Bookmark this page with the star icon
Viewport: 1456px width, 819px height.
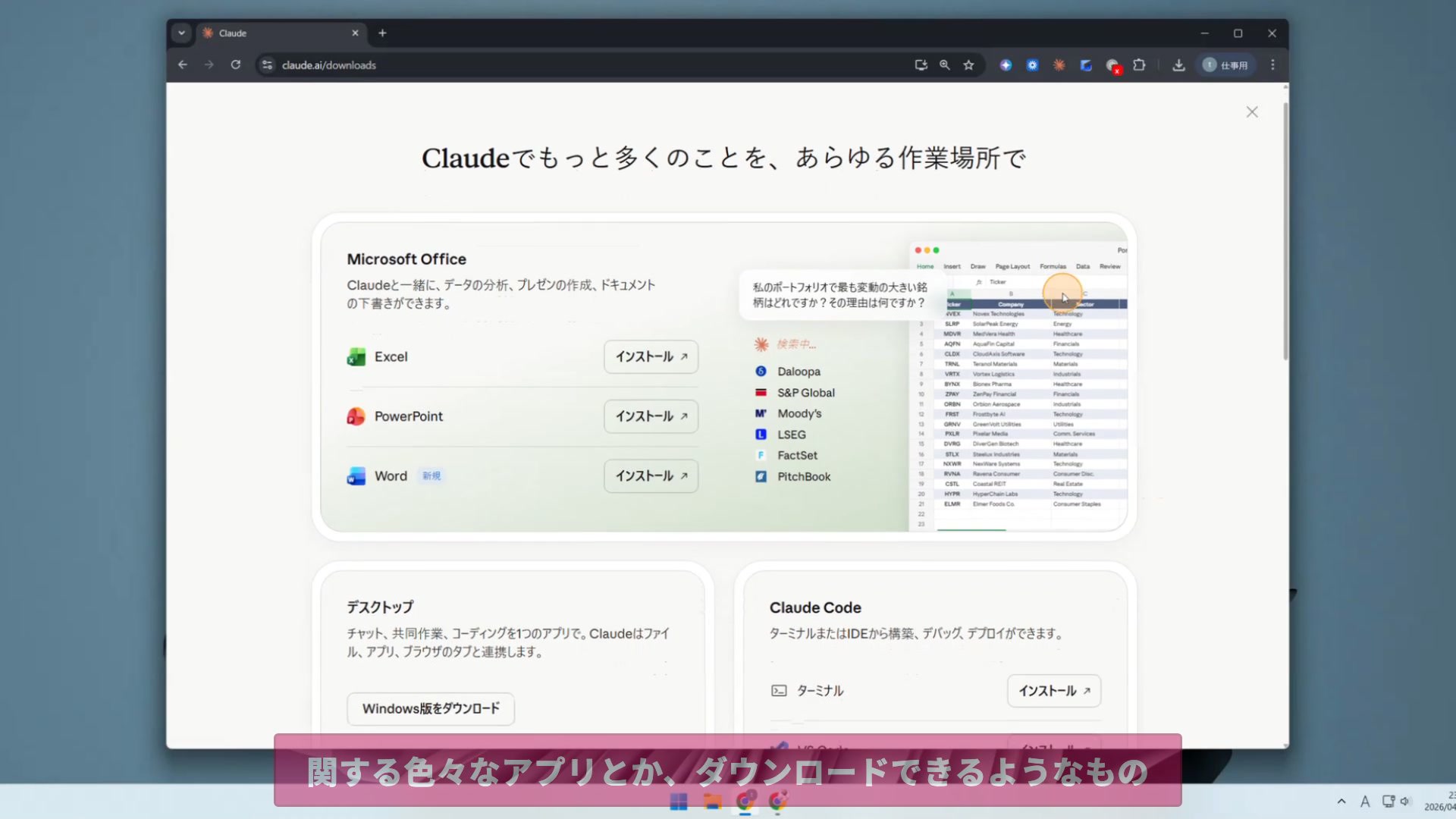(968, 65)
